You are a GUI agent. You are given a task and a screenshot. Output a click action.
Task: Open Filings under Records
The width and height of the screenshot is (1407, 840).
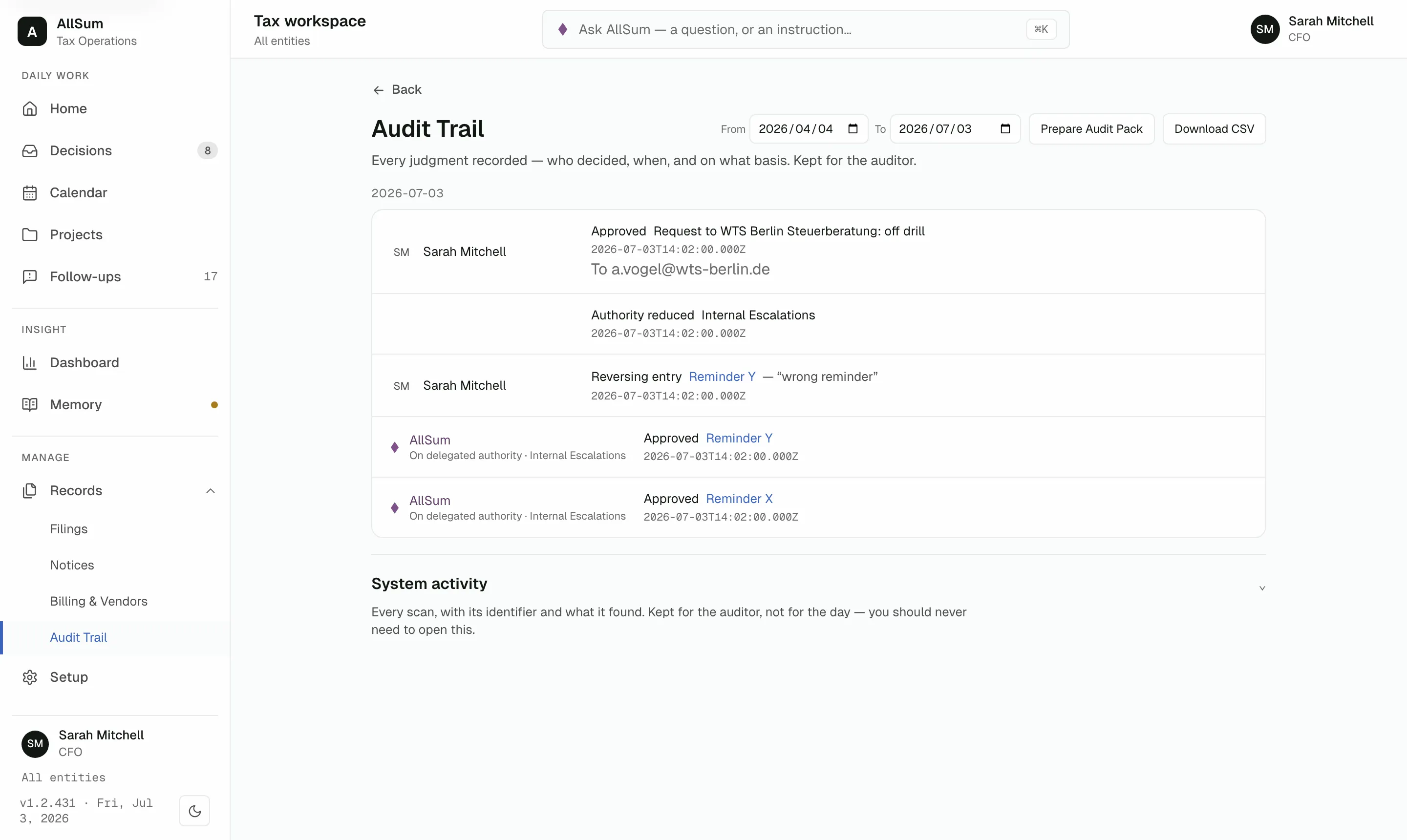click(68, 529)
